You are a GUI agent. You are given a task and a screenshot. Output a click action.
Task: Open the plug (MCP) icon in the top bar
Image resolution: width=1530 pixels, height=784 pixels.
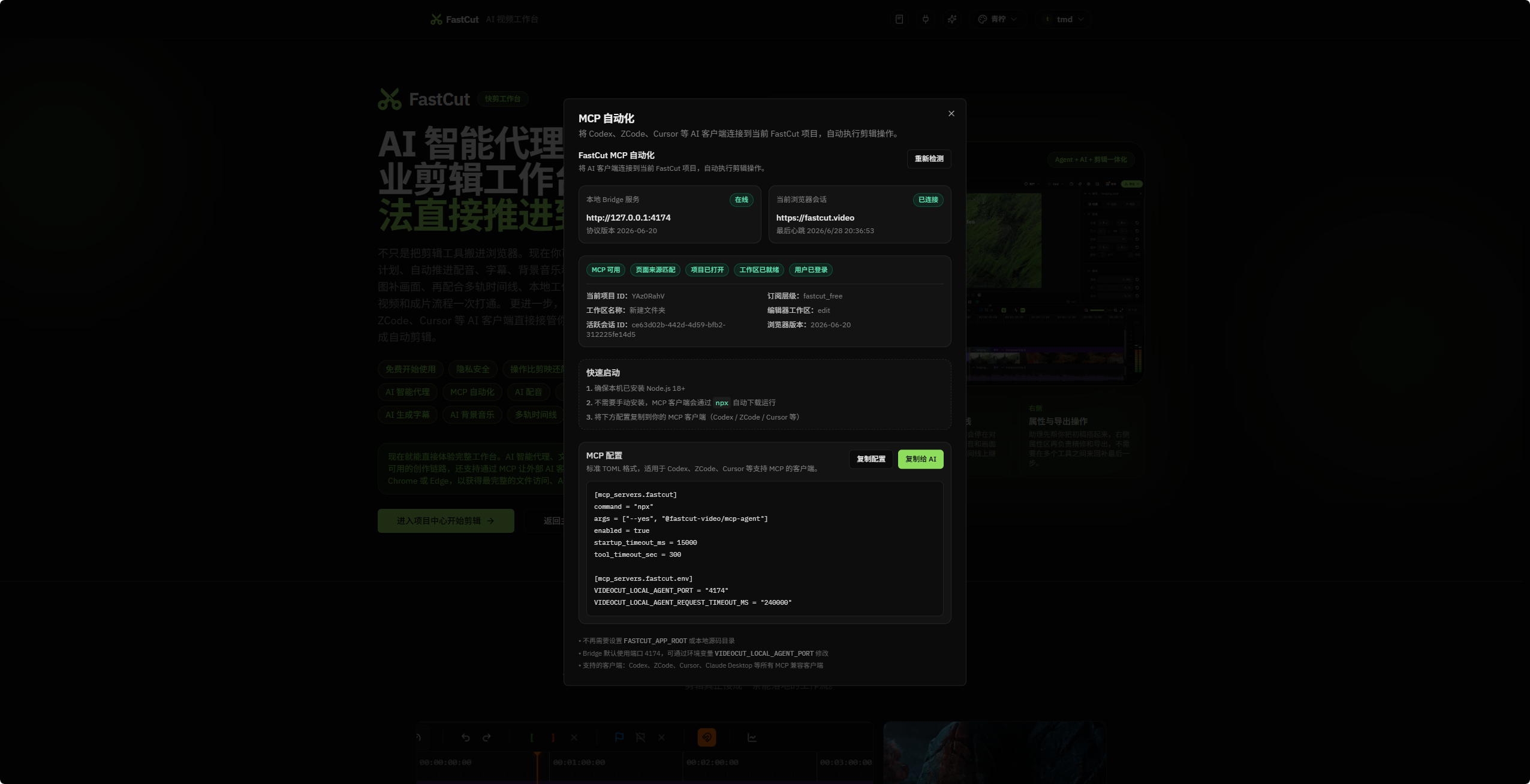pyautogui.click(x=926, y=19)
